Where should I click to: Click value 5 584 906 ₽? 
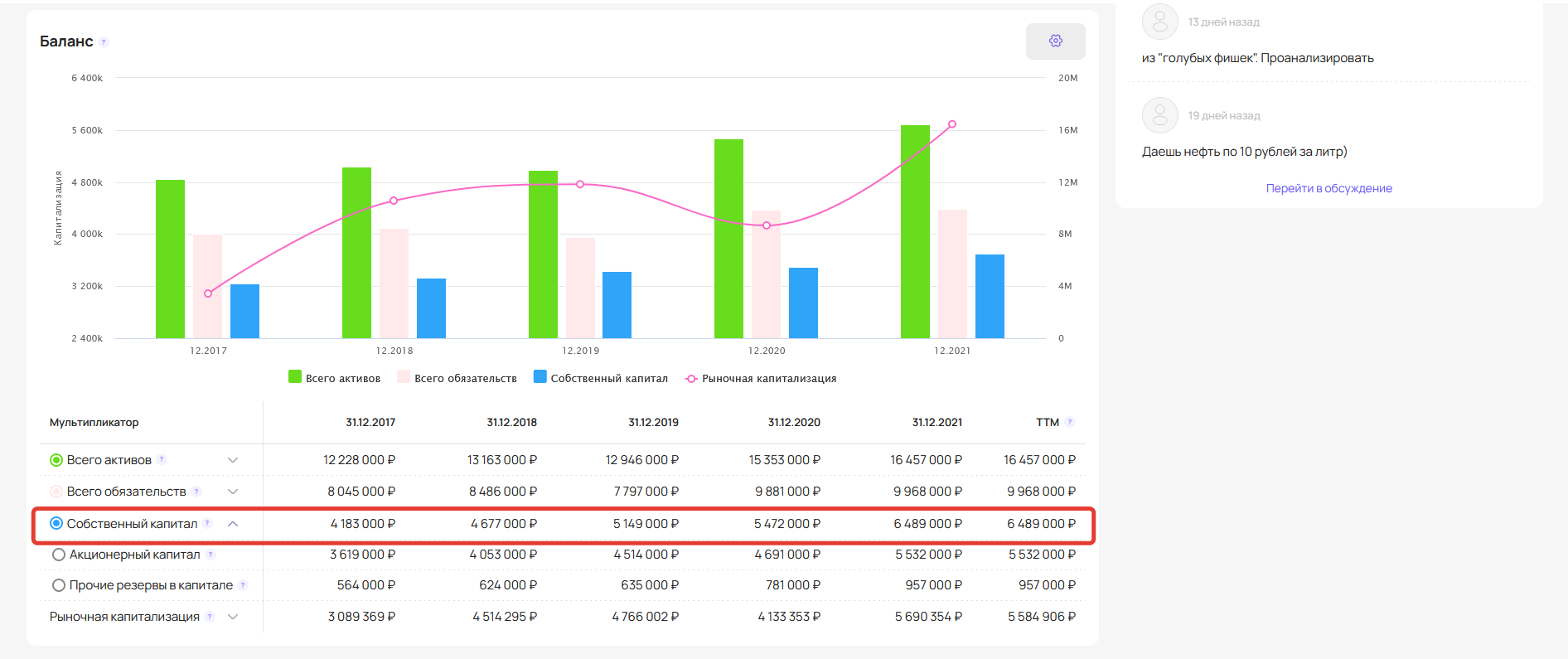[1042, 617]
